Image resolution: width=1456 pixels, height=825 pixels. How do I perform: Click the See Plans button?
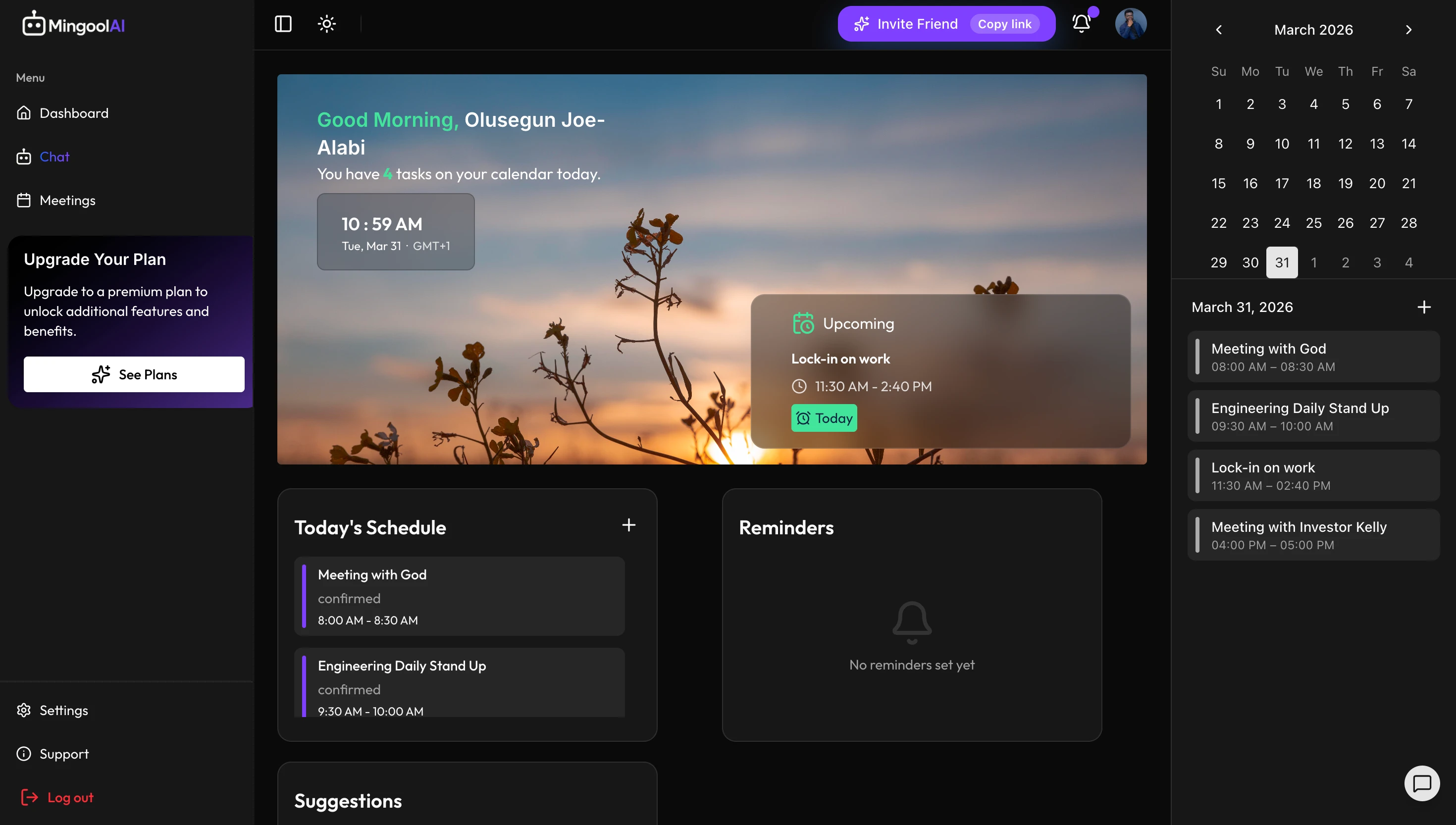point(134,374)
